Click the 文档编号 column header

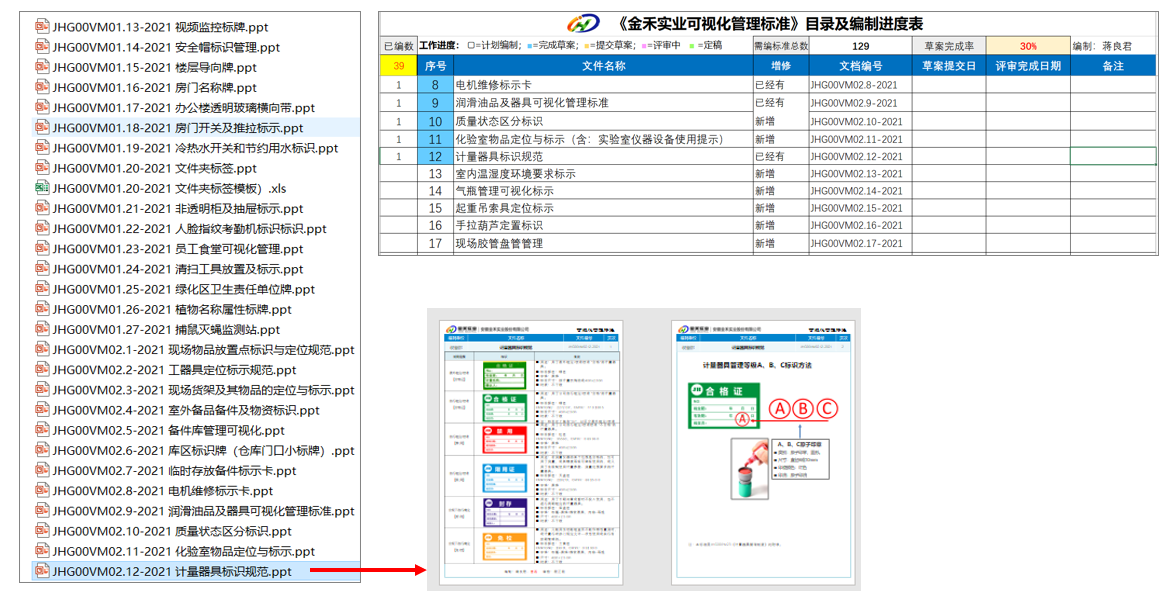pyautogui.click(x=860, y=66)
